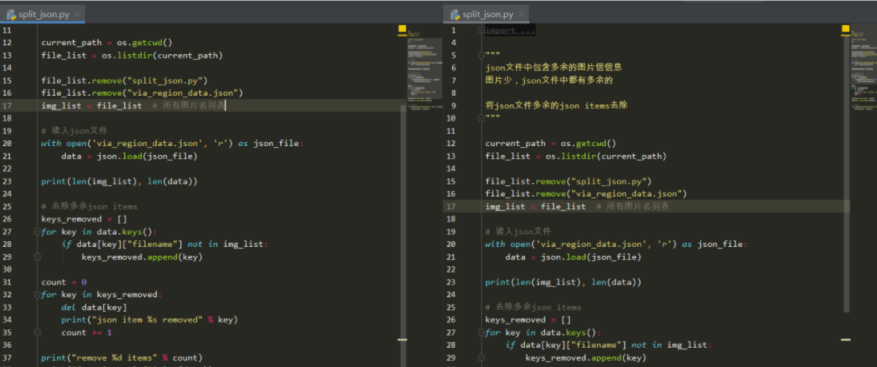
Task: Click 'keys_removed = []' in right pane
Action: (528, 319)
